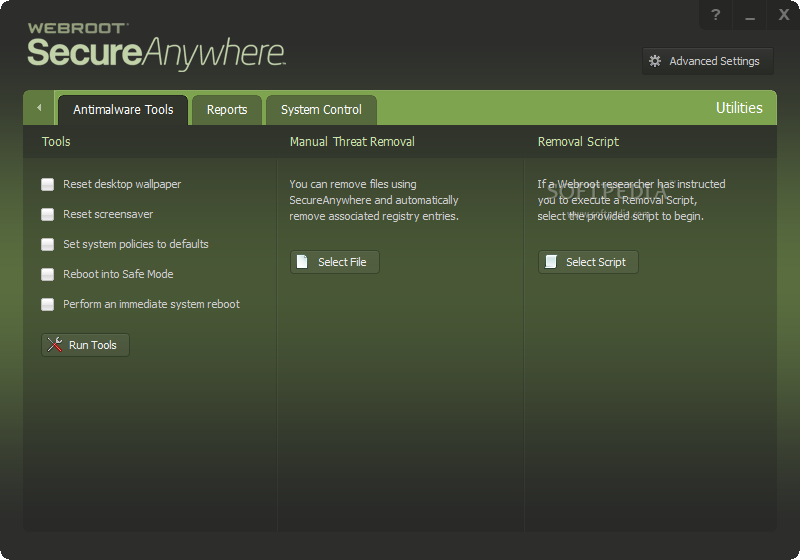This screenshot has width=800, height=560.
Task: Switch to the Antimalware Tools tab
Action: pyautogui.click(x=123, y=110)
